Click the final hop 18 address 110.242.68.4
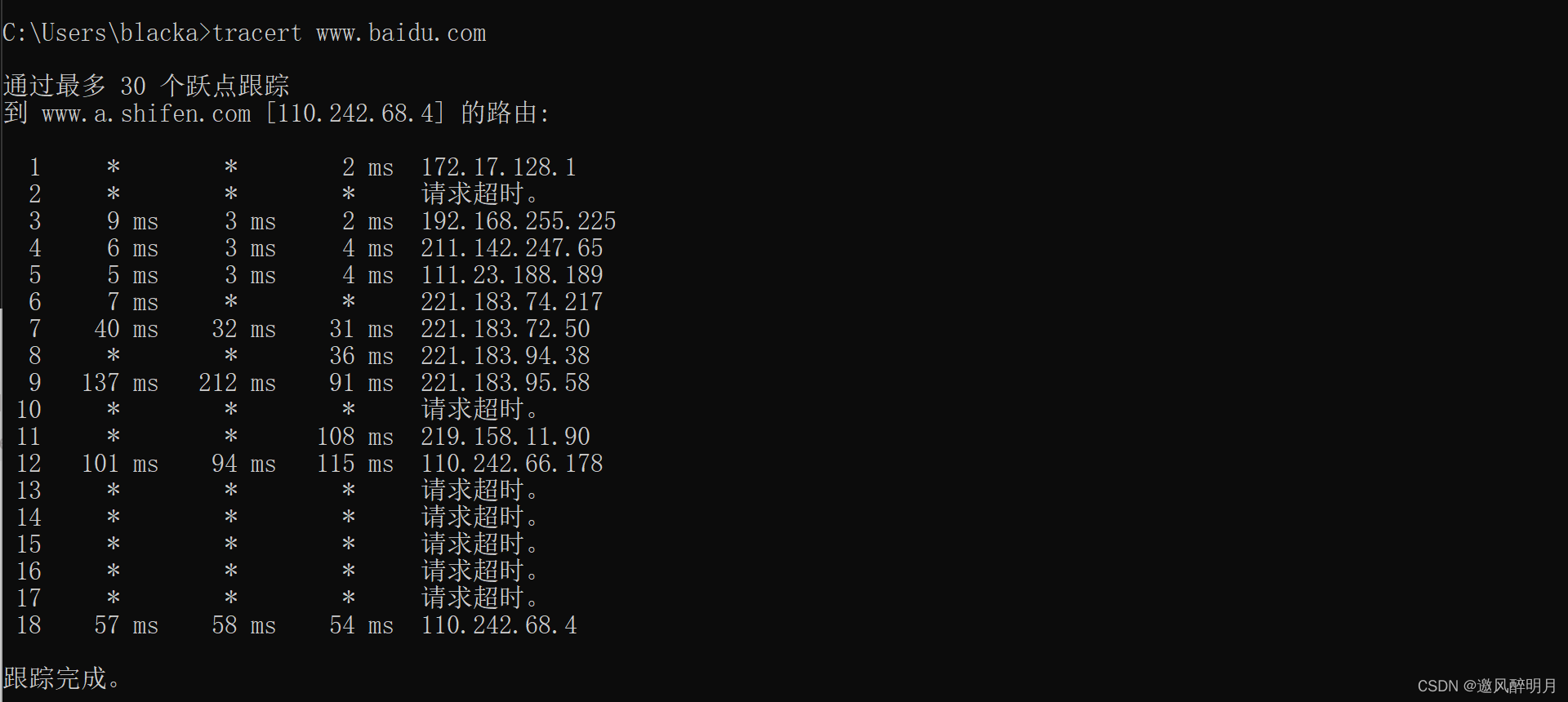This screenshot has width=1568, height=702. point(498,625)
